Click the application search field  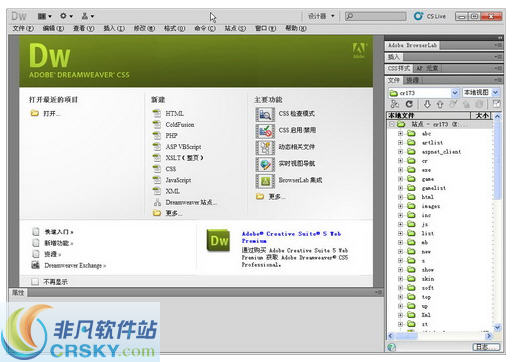(376, 16)
